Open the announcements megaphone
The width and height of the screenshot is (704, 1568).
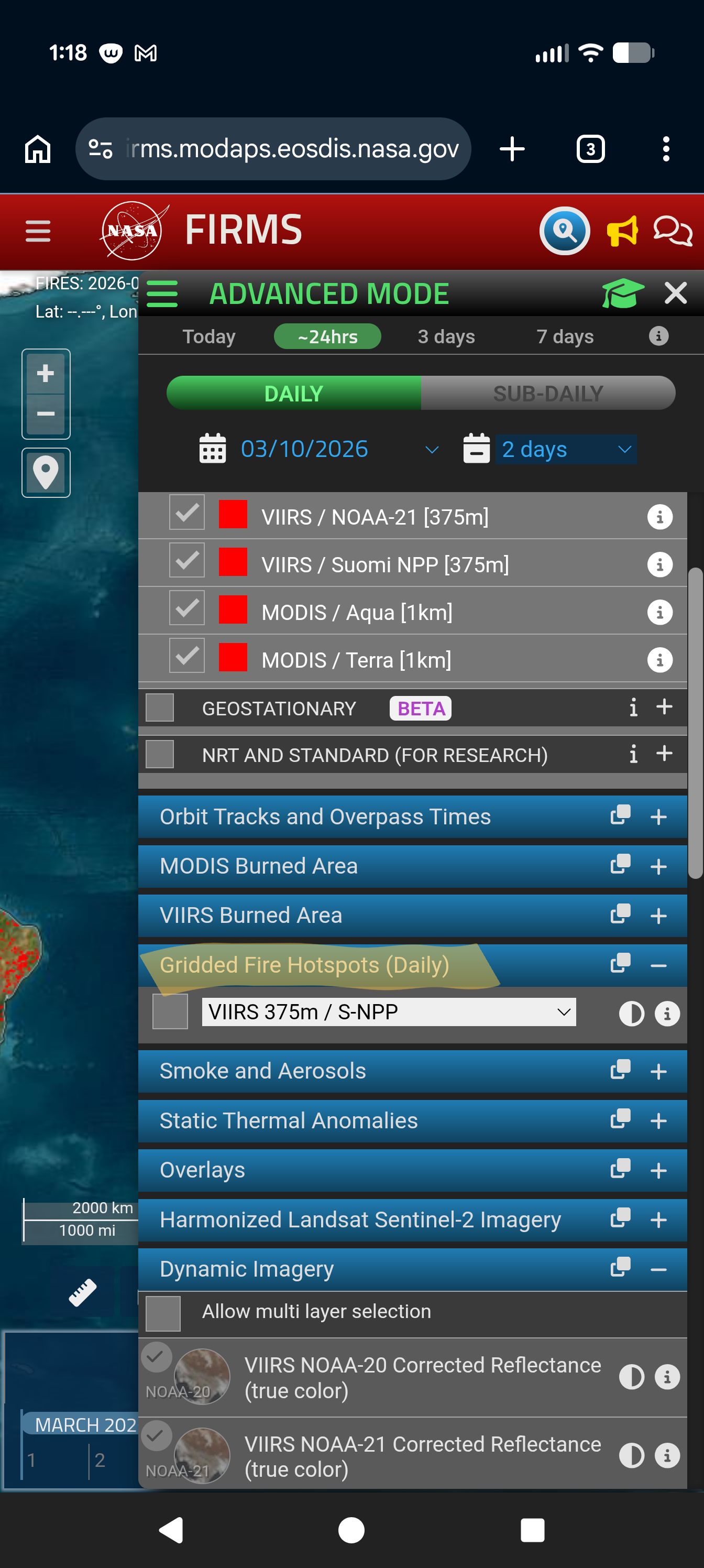pyautogui.click(x=622, y=231)
